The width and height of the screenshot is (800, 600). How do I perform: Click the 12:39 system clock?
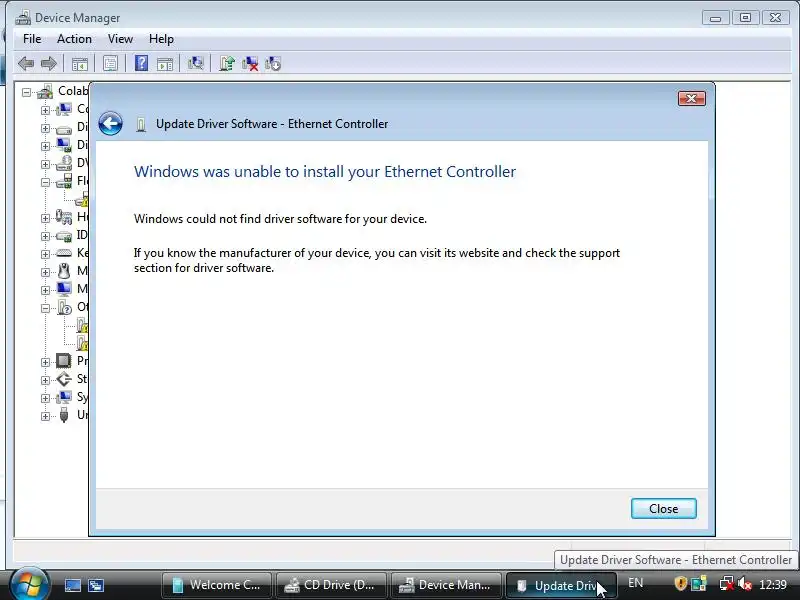(x=772, y=584)
